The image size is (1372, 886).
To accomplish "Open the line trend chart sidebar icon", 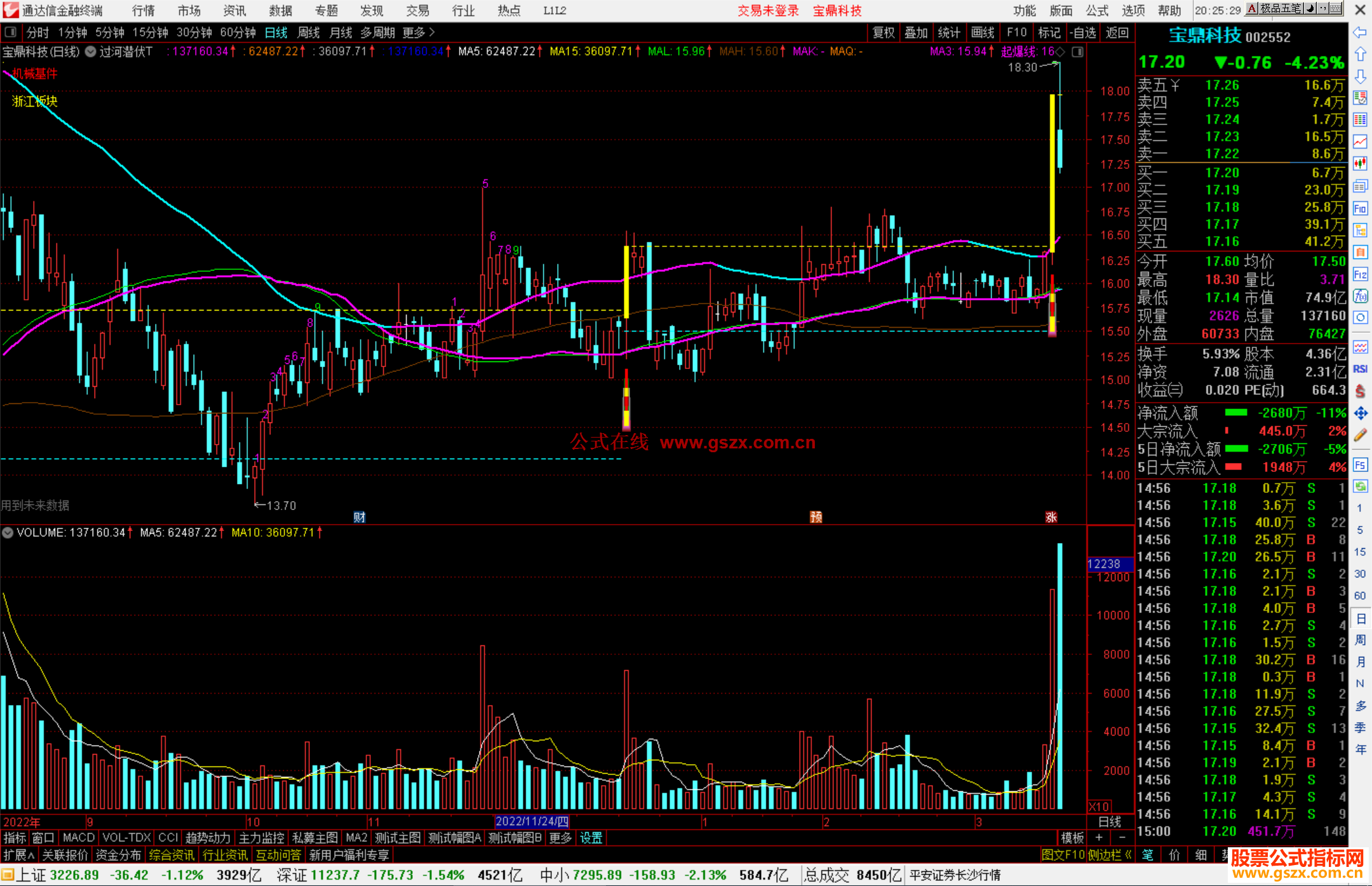I will point(1360,142).
